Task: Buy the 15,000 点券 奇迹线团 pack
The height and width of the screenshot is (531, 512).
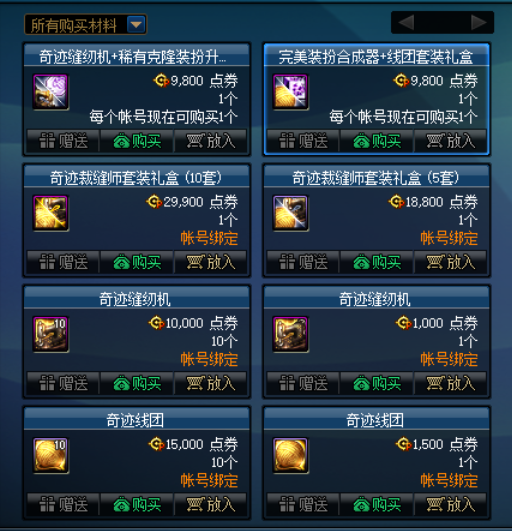Action: [x=137, y=505]
